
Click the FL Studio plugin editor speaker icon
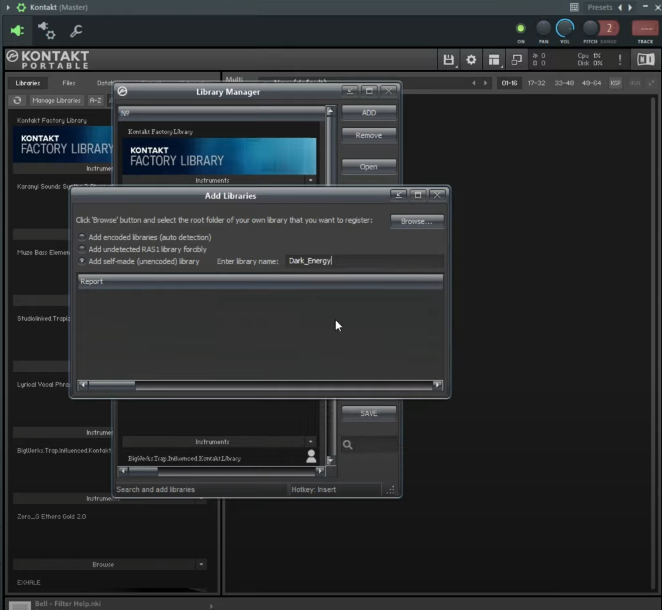[17, 30]
